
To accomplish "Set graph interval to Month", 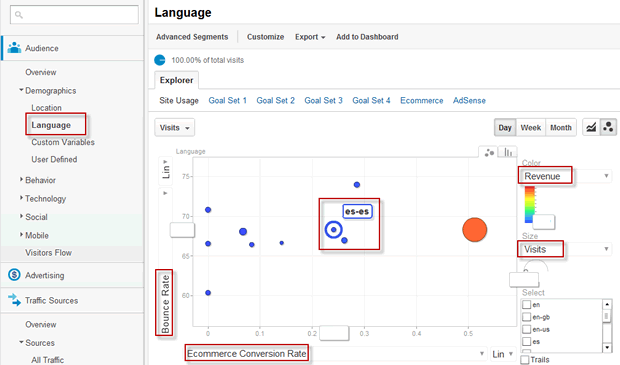I will [x=561, y=127].
